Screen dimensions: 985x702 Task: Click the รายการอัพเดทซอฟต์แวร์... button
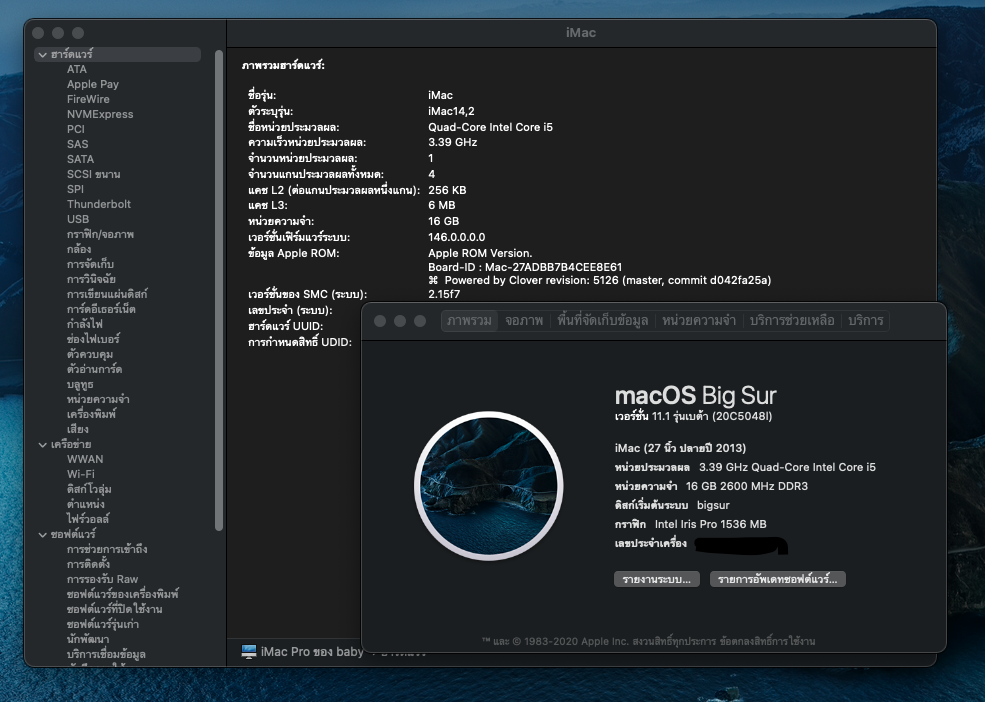pos(778,579)
